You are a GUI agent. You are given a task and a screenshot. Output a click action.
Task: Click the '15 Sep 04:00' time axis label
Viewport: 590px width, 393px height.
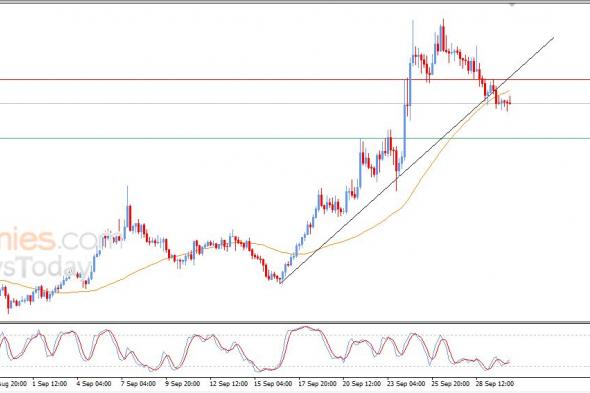(273, 384)
